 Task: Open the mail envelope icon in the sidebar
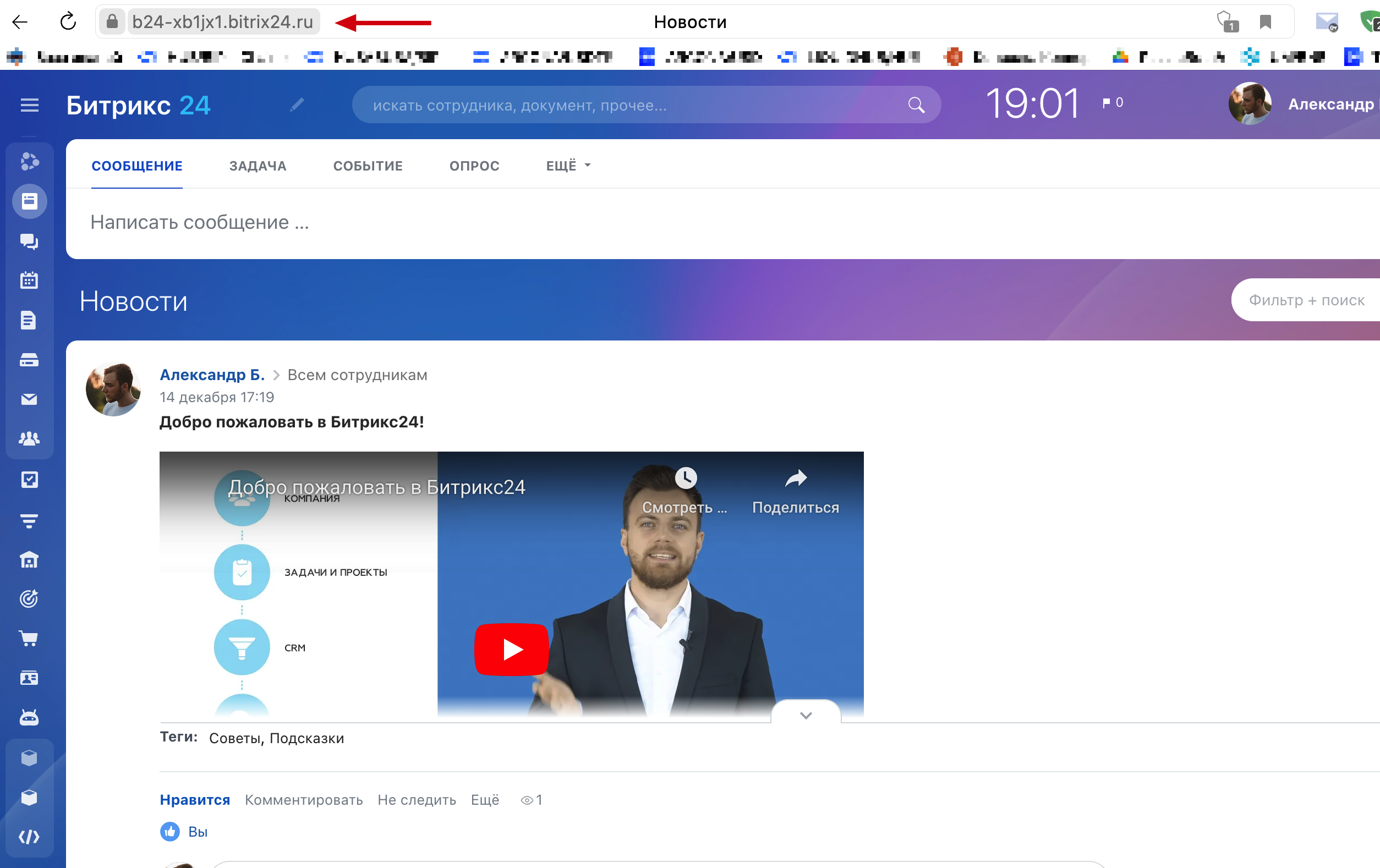pos(29,399)
